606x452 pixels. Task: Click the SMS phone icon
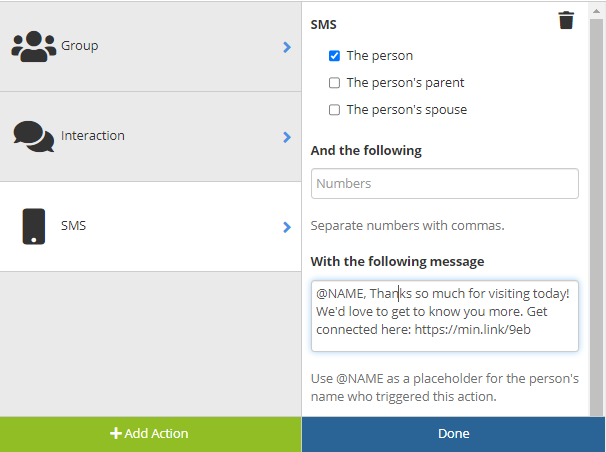coord(34,226)
